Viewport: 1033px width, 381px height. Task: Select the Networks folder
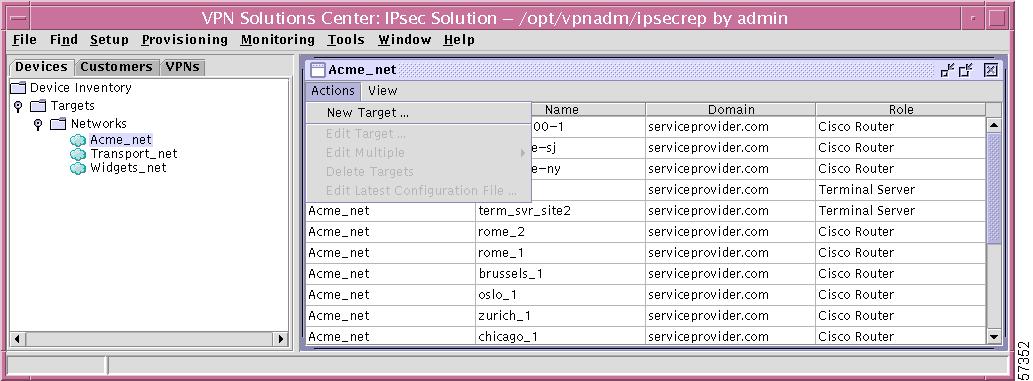click(99, 123)
